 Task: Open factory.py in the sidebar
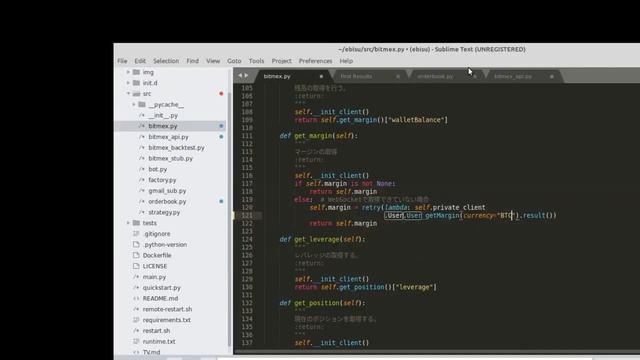click(x=162, y=180)
